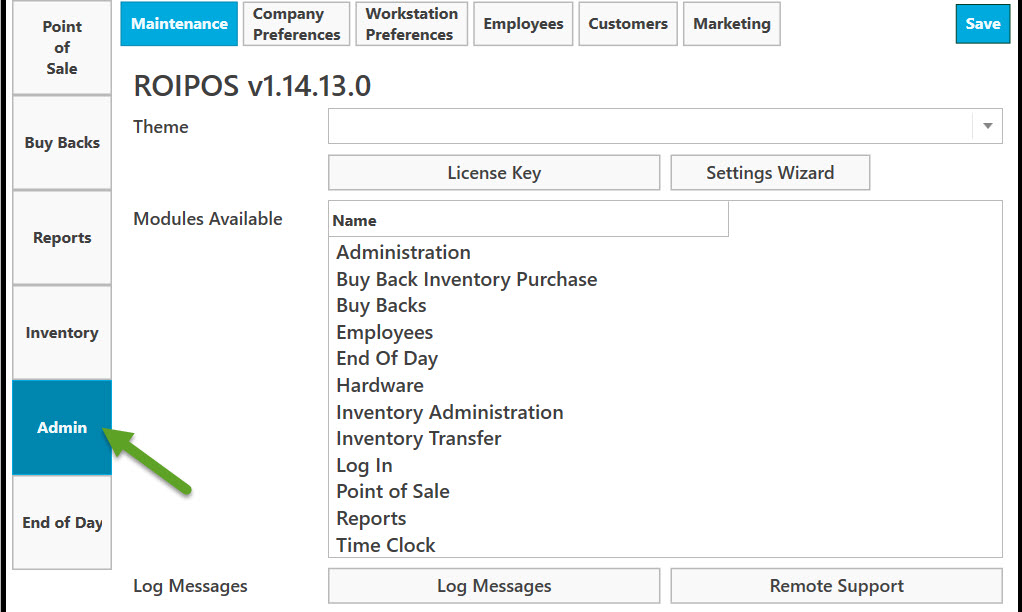Select Buy Back Inventory Purchase module
1022x612 pixels.
(467, 279)
